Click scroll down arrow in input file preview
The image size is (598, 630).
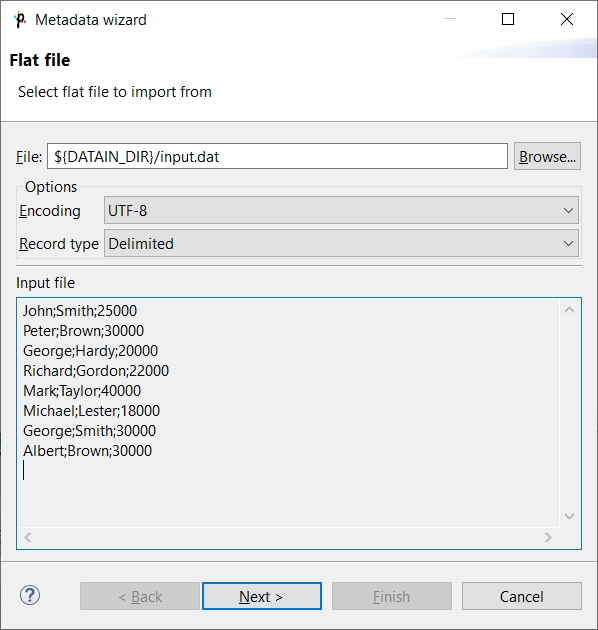click(x=569, y=516)
